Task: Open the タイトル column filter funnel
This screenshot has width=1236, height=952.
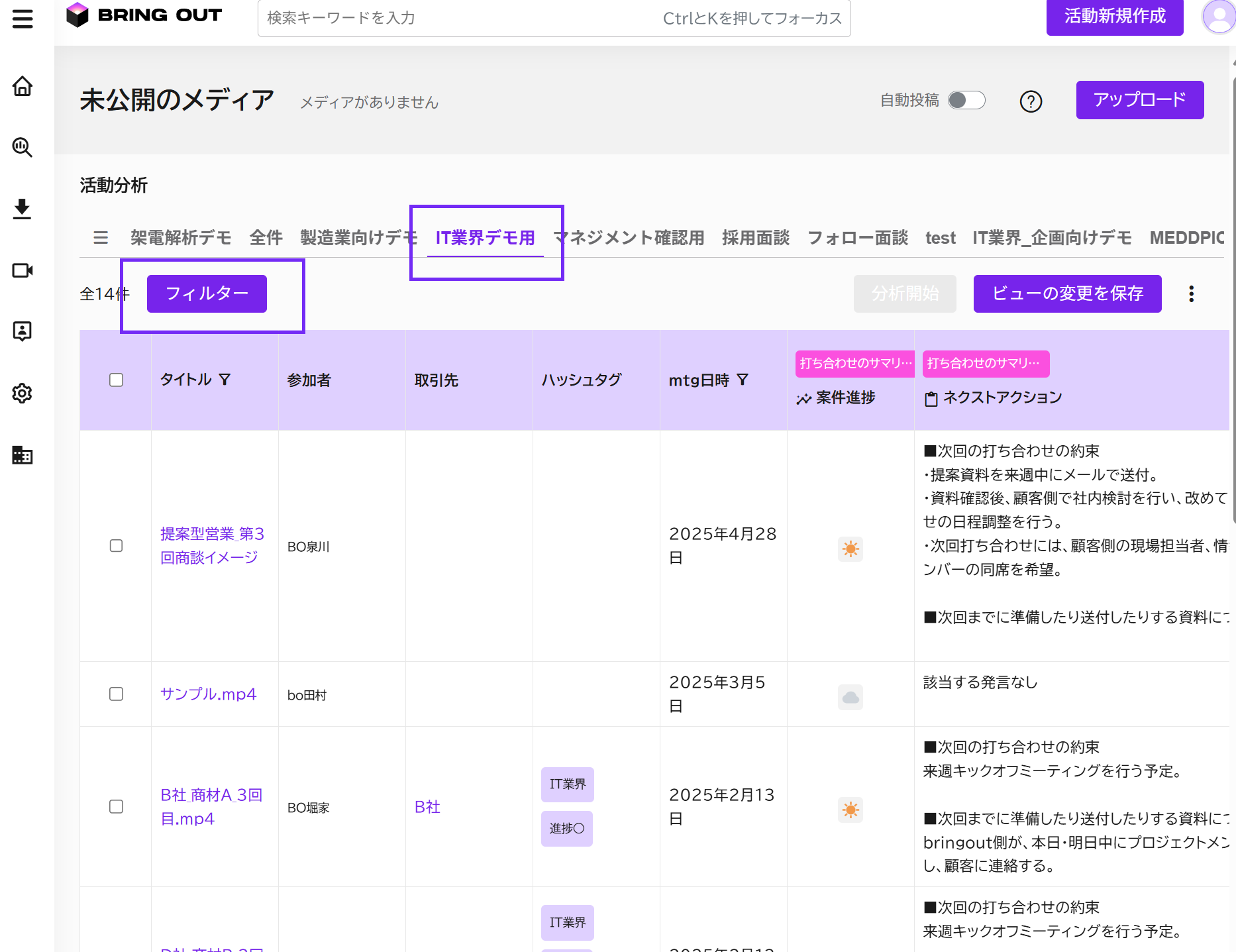Action: [x=225, y=380]
